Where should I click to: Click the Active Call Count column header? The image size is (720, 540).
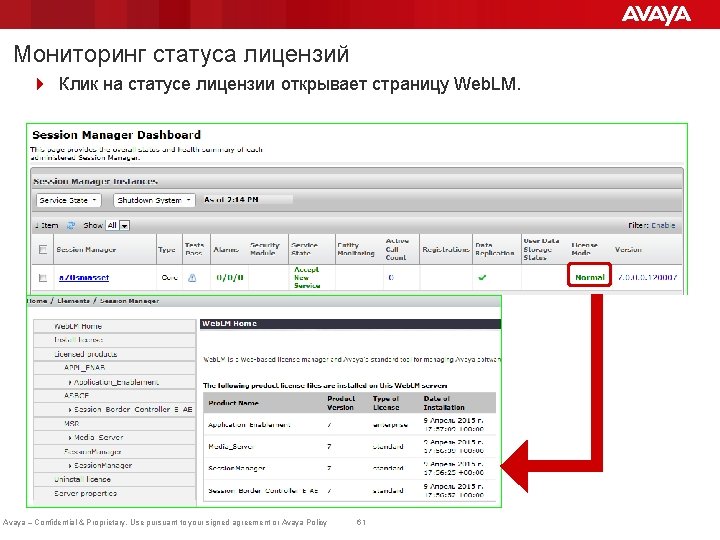point(397,249)
